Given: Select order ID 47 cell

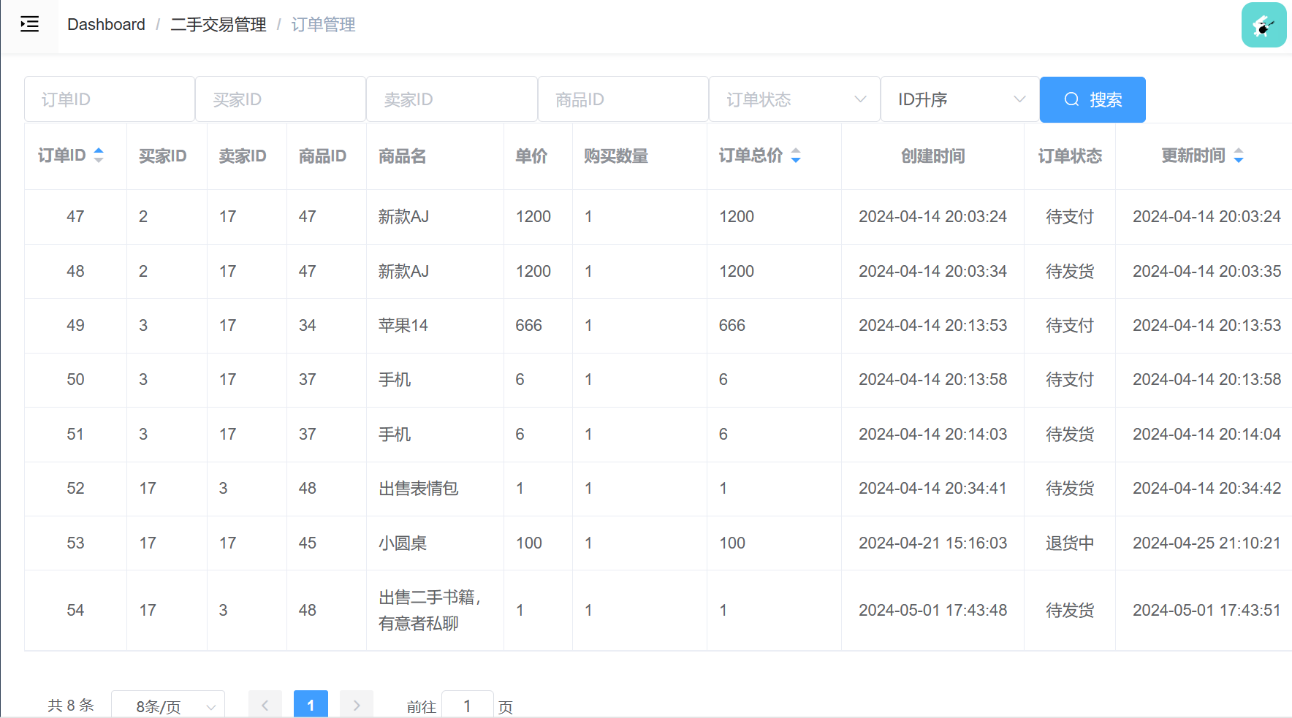Looking at the screenshot, I should click(x=75, y=216).
